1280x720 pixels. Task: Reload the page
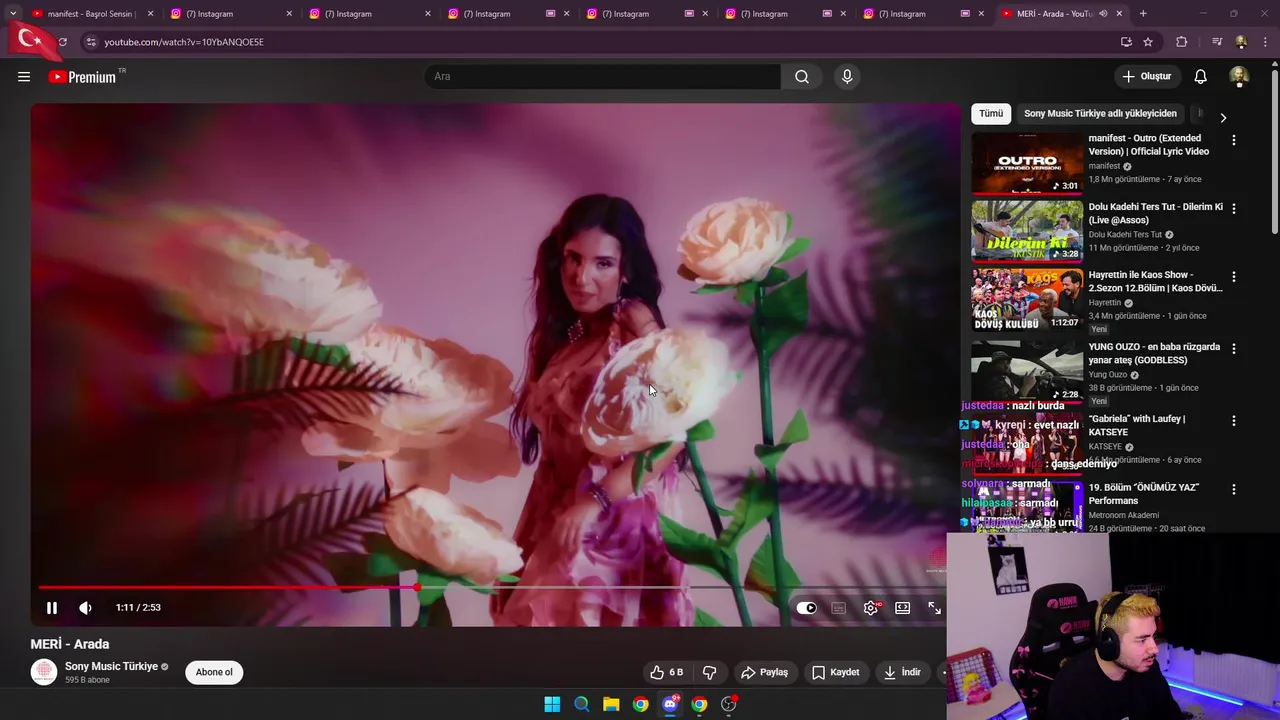tap(62, 42)
